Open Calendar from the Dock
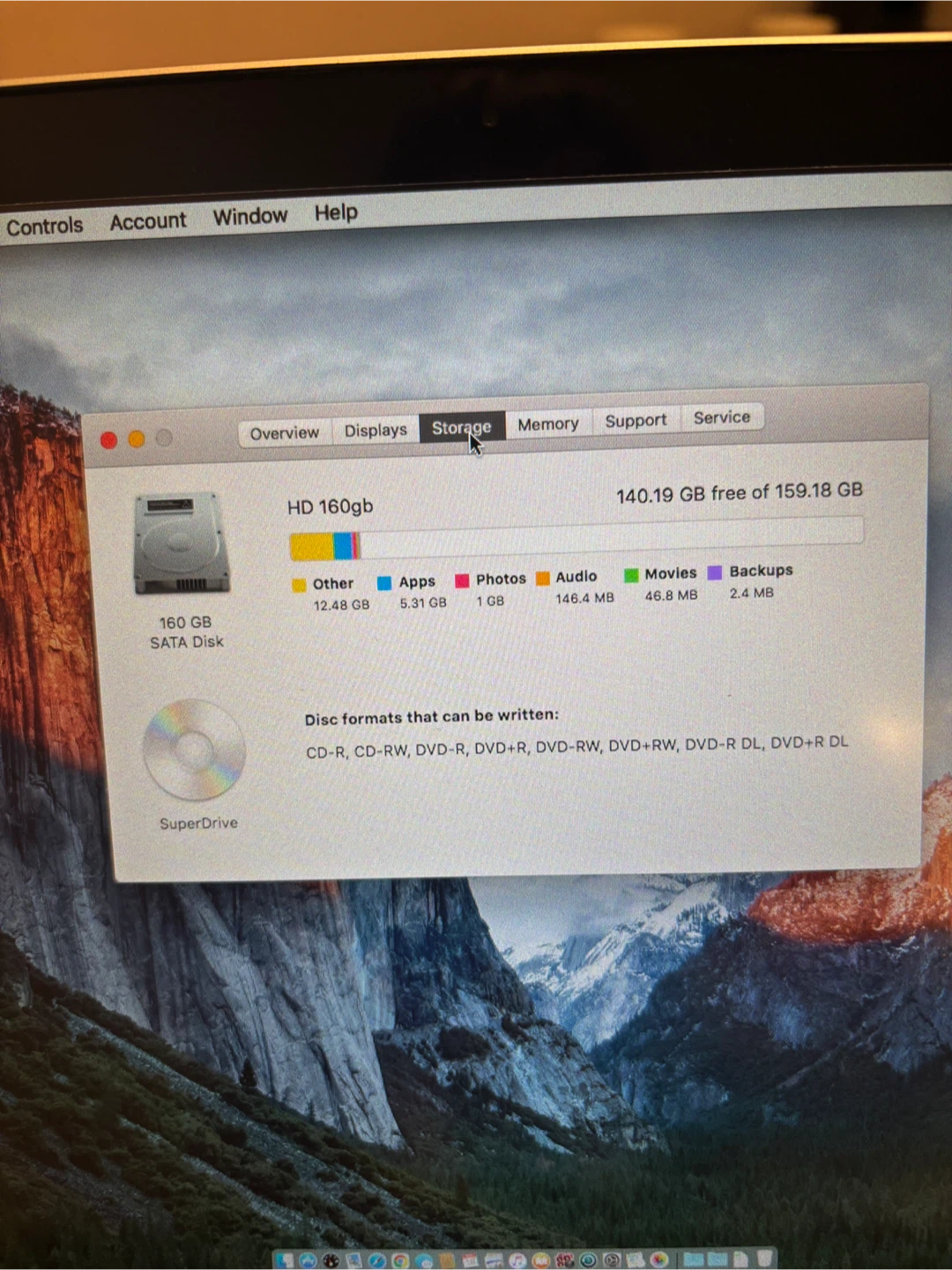952x1270 pixels. coord(470,1259)
